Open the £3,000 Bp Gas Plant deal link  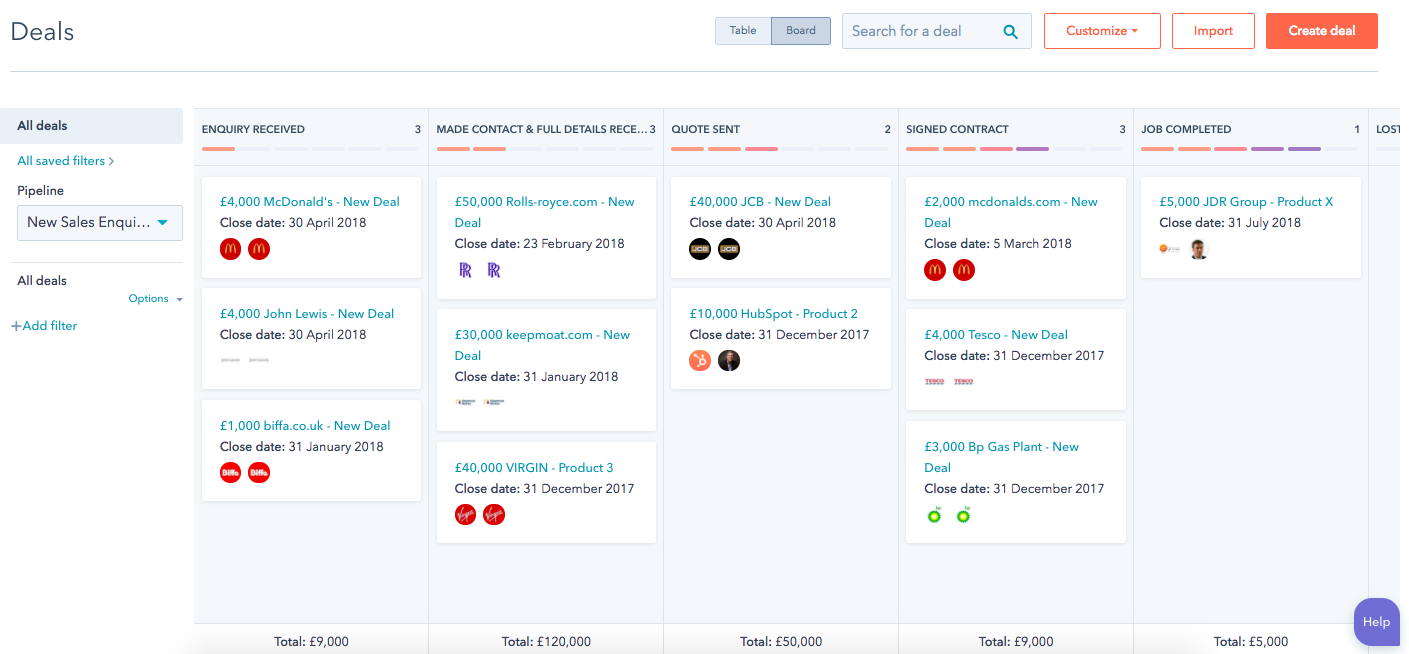1002,457
